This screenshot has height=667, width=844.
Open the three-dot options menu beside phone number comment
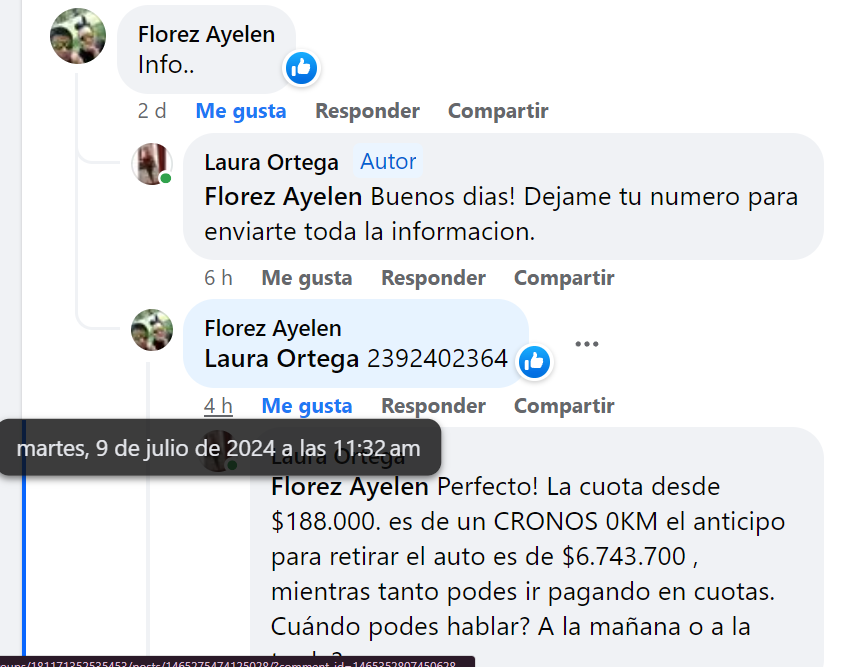click(587, 344)
